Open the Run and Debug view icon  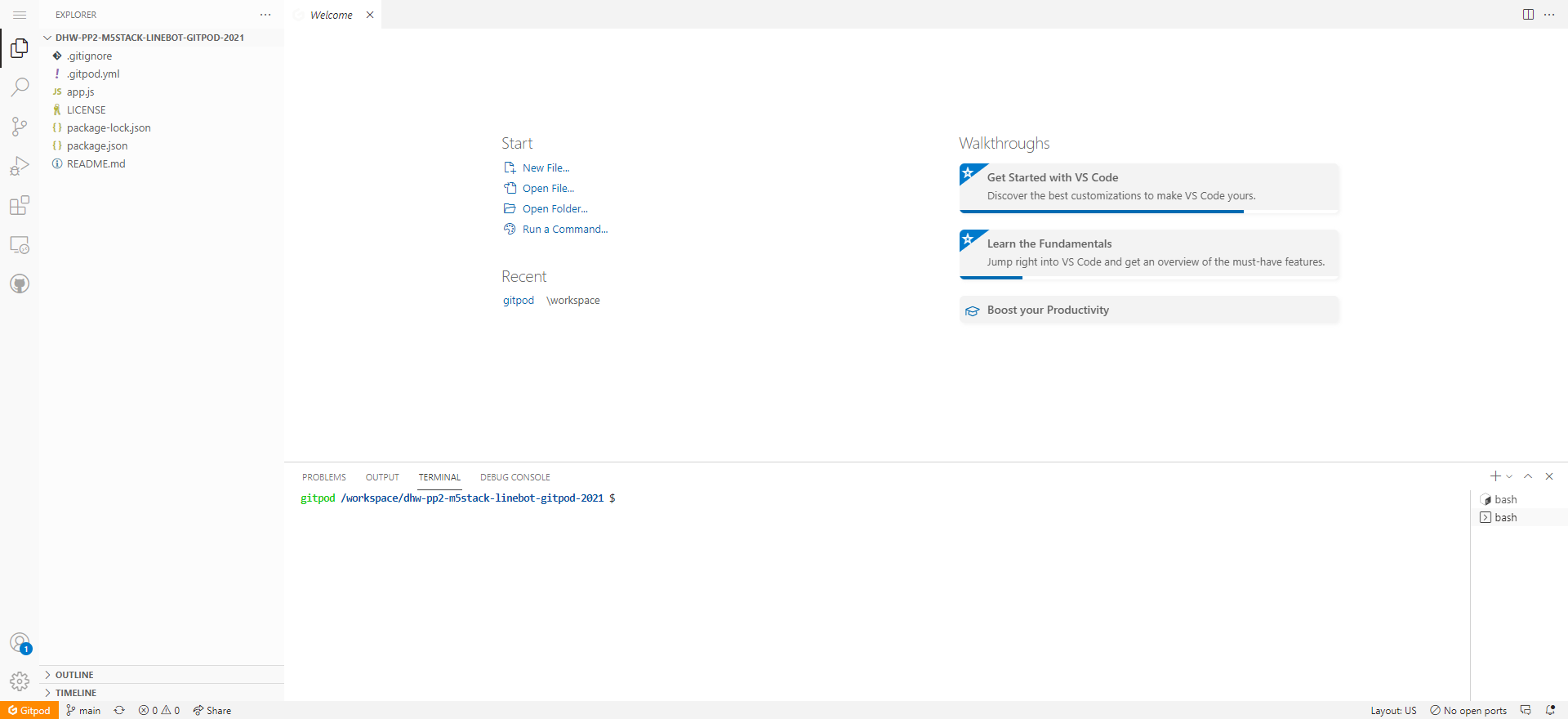pos(20,166)
